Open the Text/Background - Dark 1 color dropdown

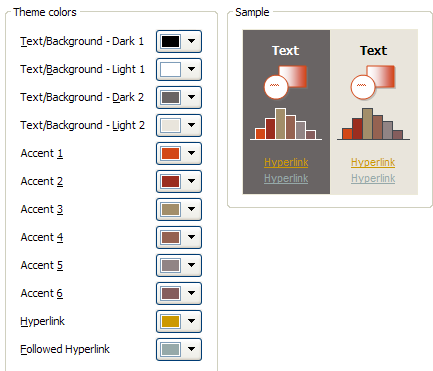(x=179, y=41)
